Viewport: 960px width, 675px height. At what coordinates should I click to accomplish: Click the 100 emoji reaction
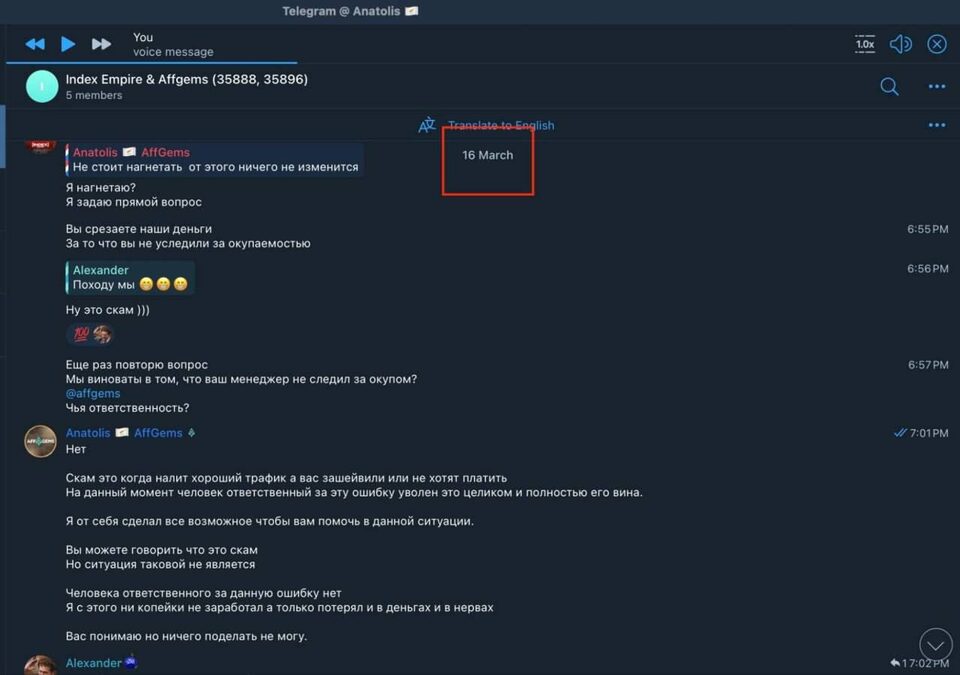coord(81,334)
